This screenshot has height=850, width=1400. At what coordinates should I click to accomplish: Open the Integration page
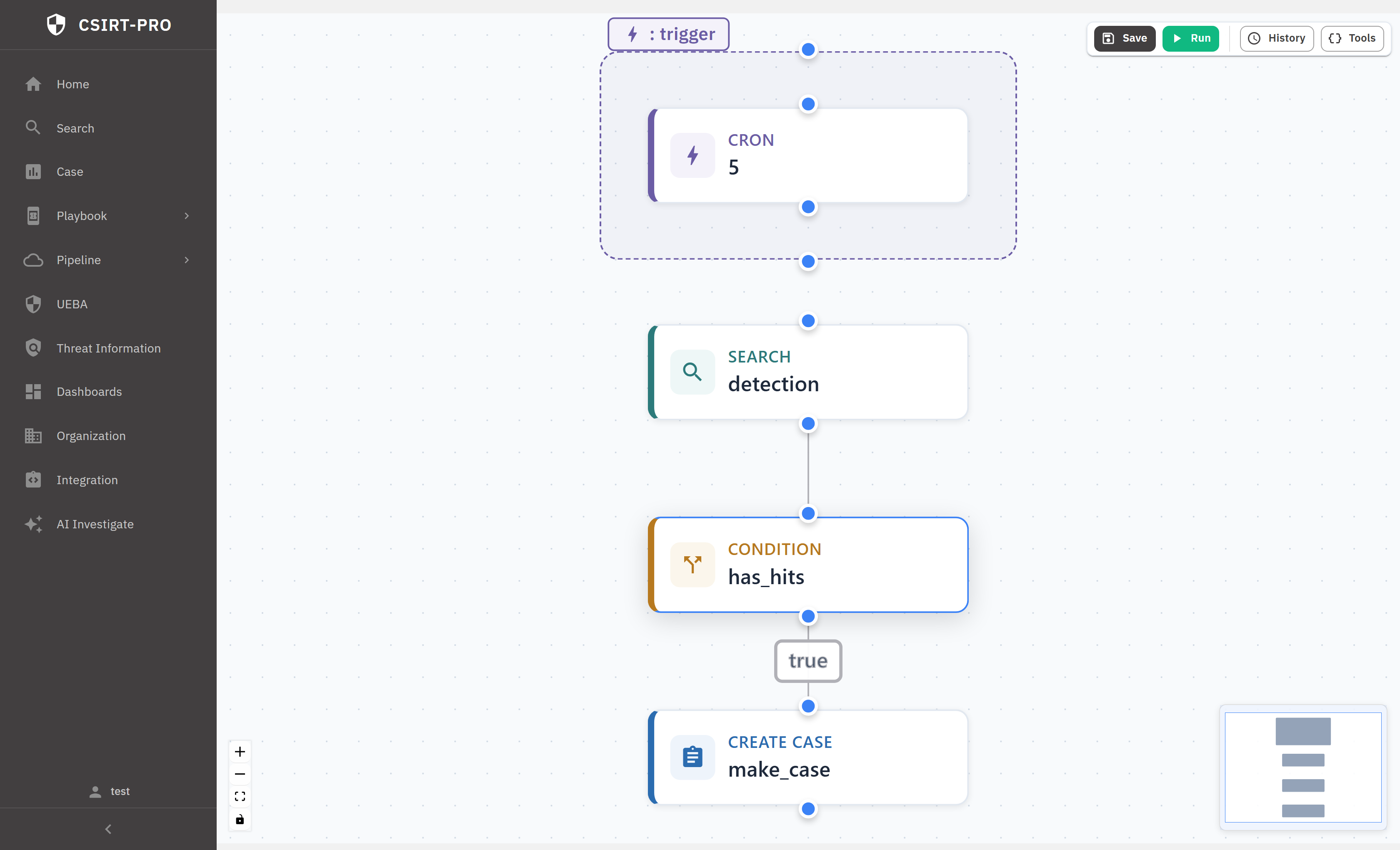108,480
